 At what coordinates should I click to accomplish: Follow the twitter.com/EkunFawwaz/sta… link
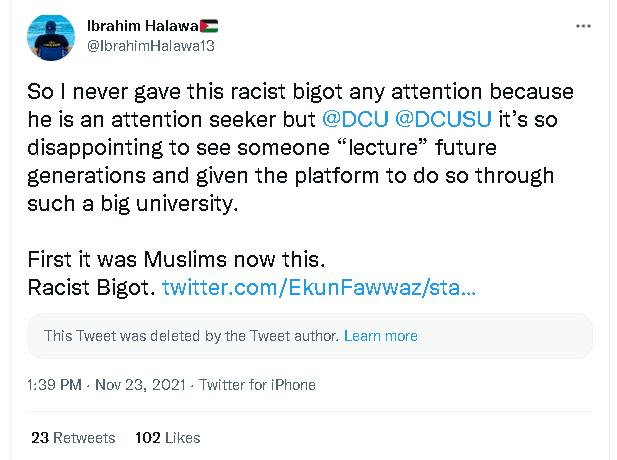point(319,288)
